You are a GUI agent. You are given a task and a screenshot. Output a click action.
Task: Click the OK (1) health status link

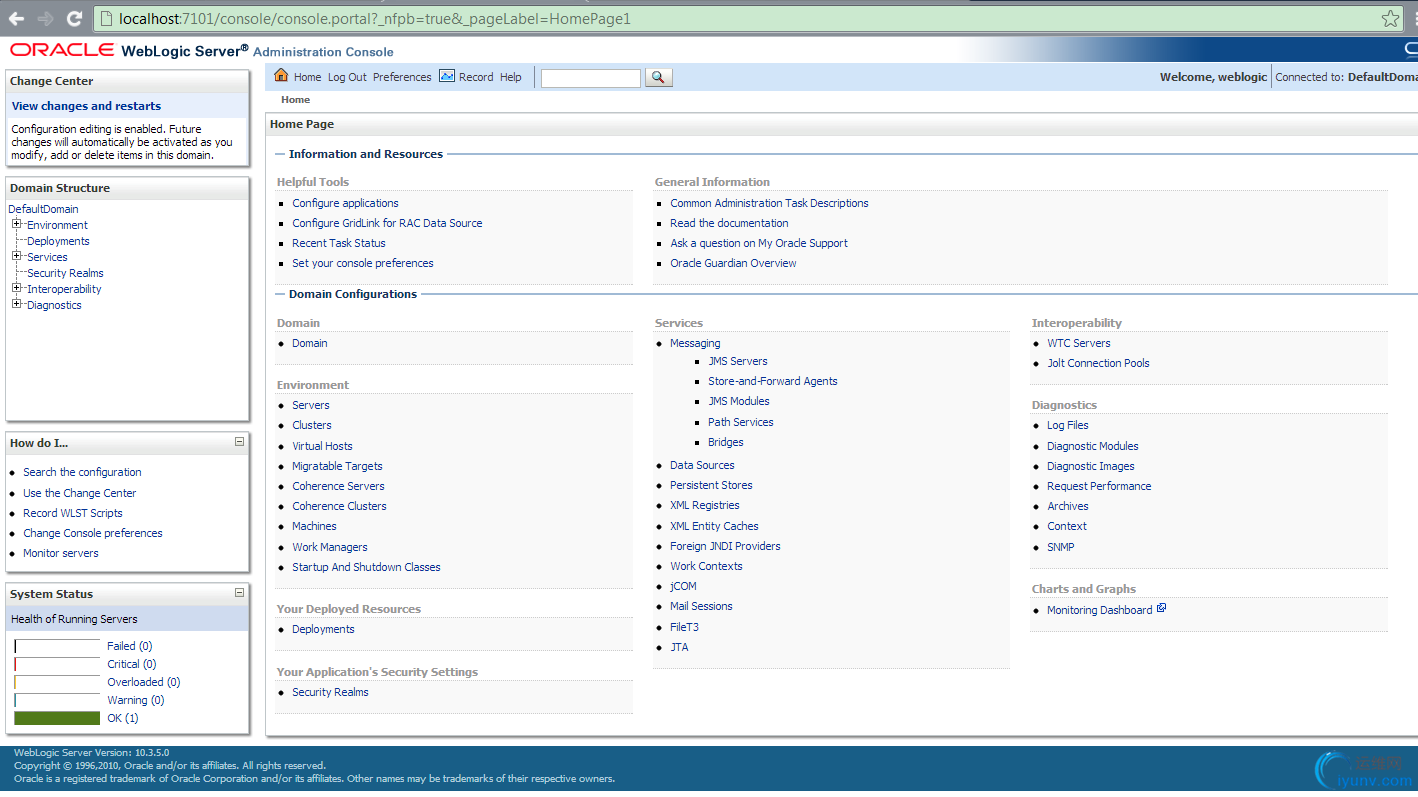[123, 718]
